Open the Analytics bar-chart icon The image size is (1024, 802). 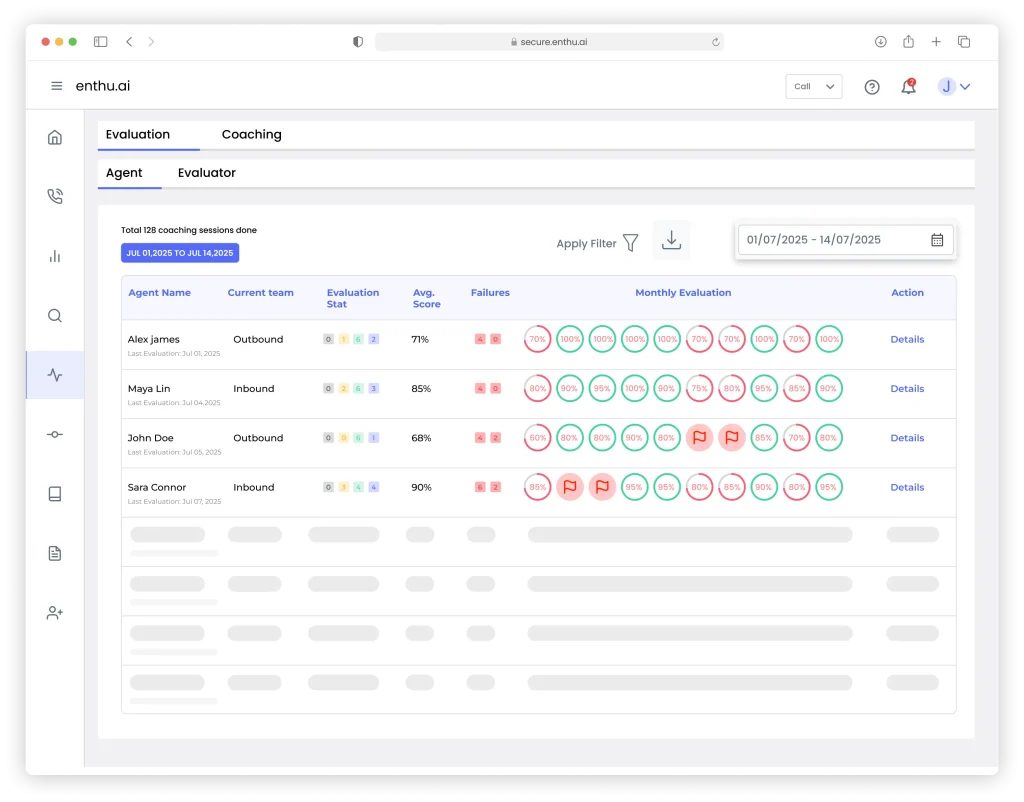pos(54,256)
